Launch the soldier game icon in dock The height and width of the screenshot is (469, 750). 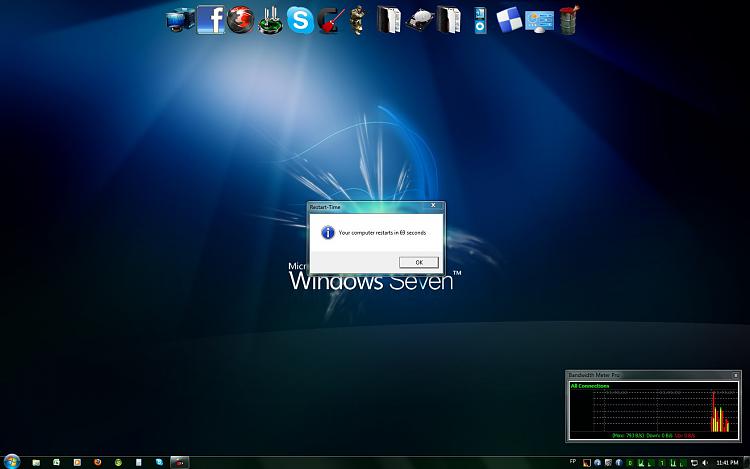pyautogui.click(x=357, y=21)
